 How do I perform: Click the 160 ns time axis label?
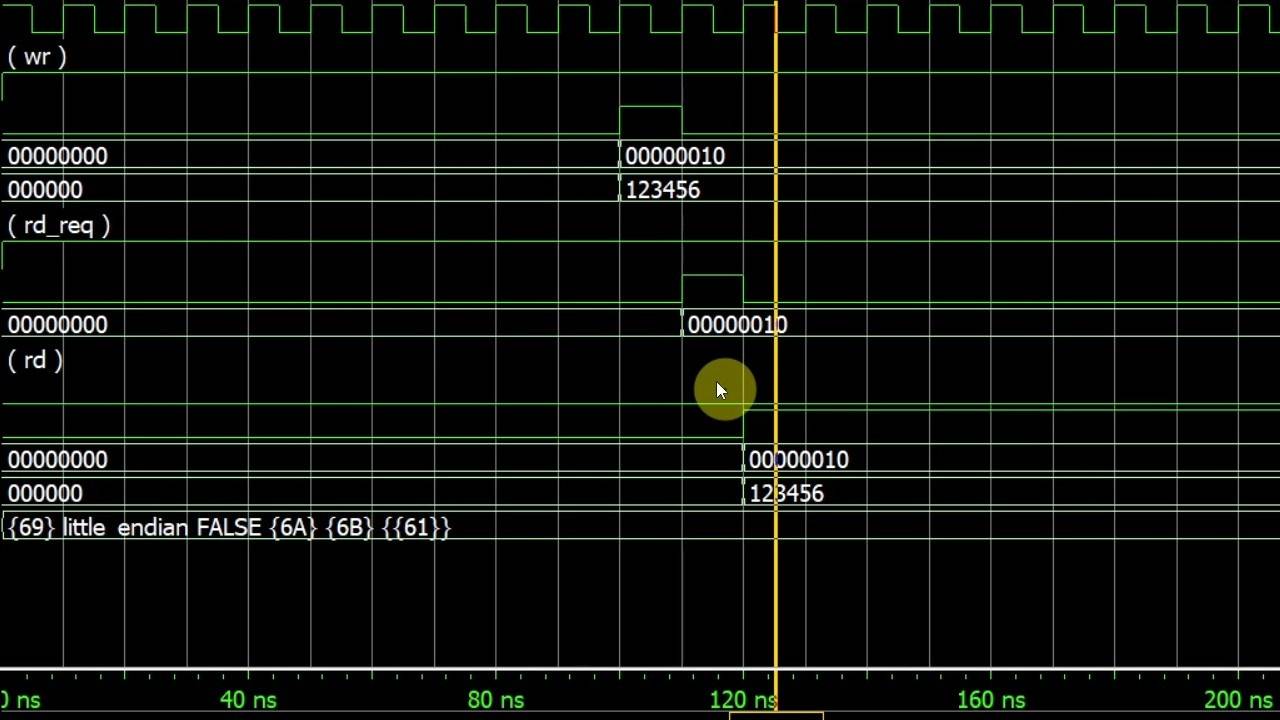click(x=991, y=700)
